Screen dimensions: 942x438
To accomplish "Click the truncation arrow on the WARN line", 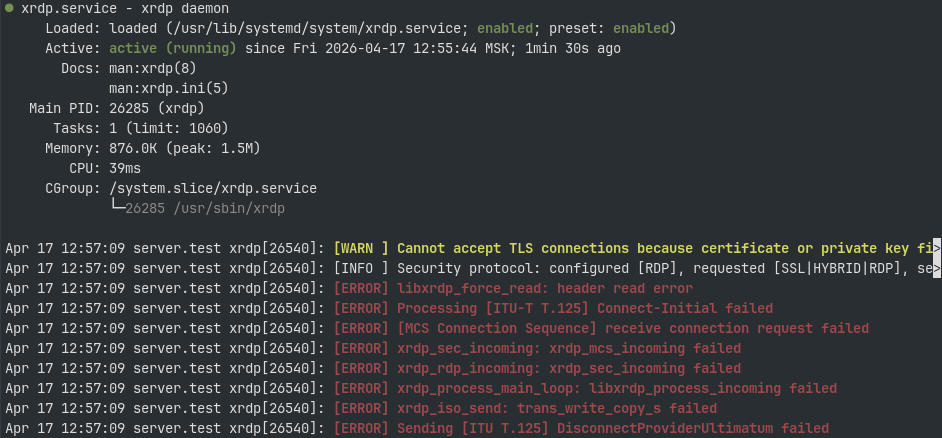I will (x=936, y=248).
